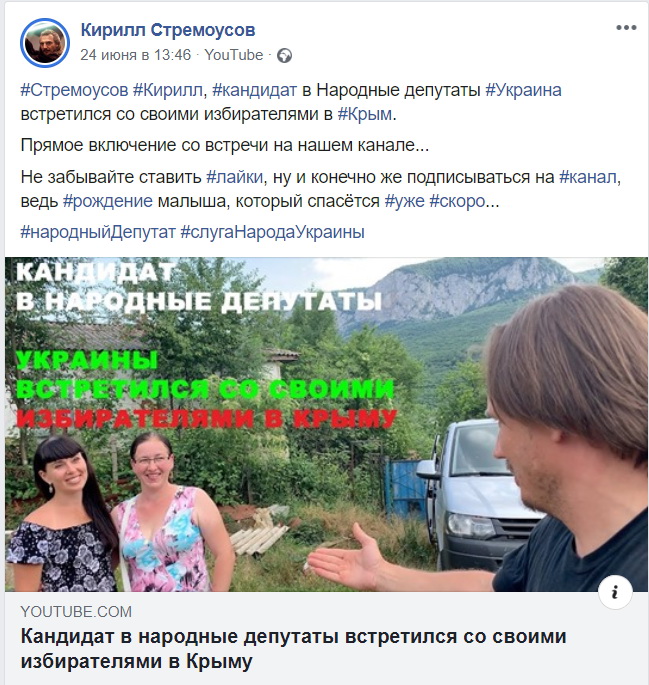The height and width of the screenshot is (685, 649).
Task: Follow the #кандидат hashtag link
Action: (254, 90)
